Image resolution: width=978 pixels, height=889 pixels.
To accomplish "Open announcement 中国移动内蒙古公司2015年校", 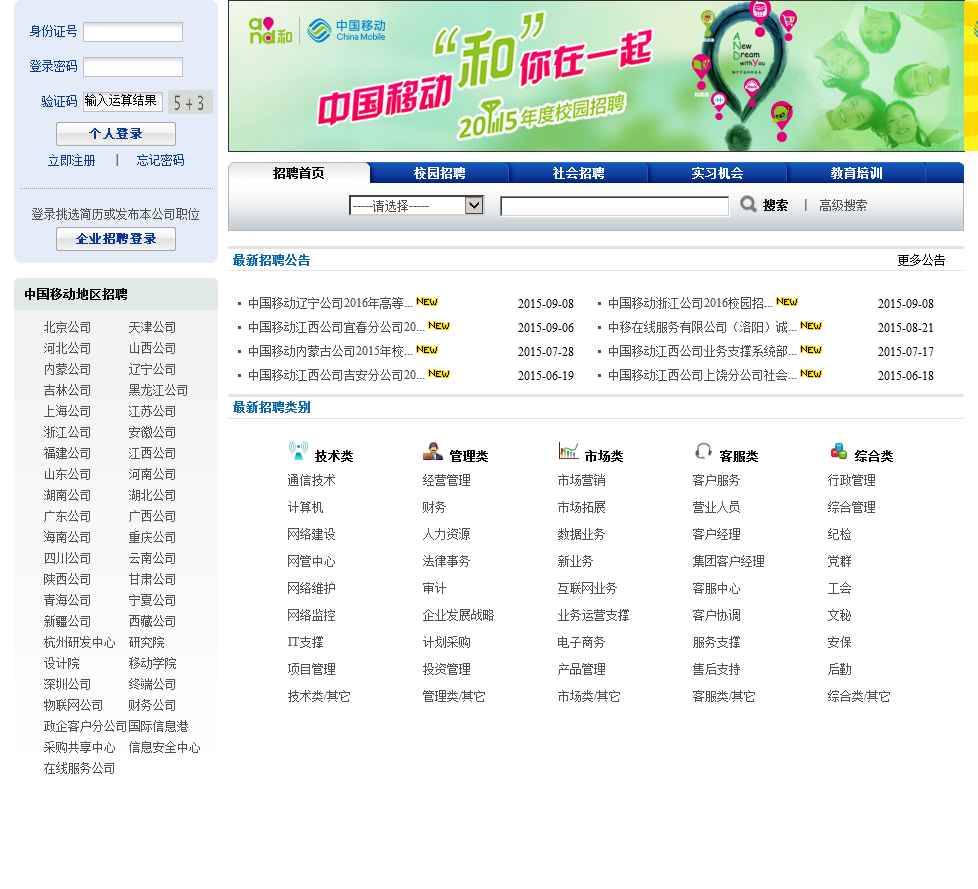I will [x=330, y=351].
